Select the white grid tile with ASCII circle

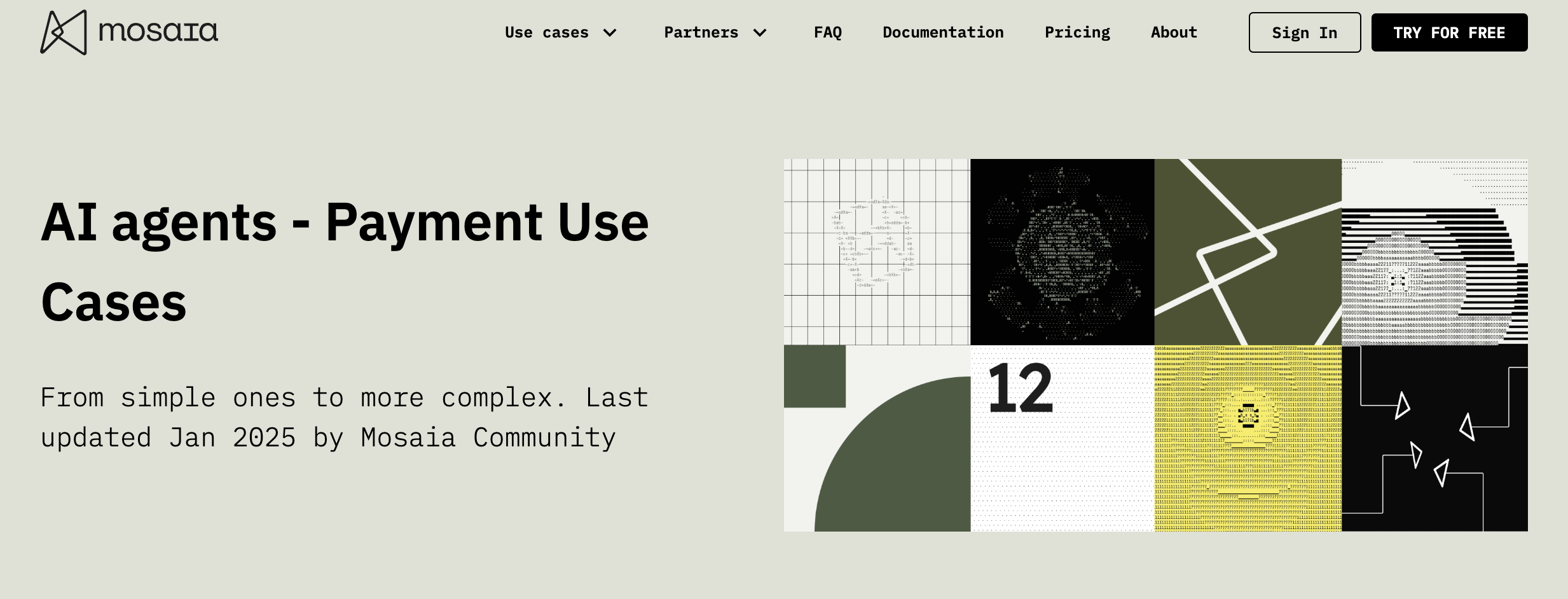coord(877,252)
